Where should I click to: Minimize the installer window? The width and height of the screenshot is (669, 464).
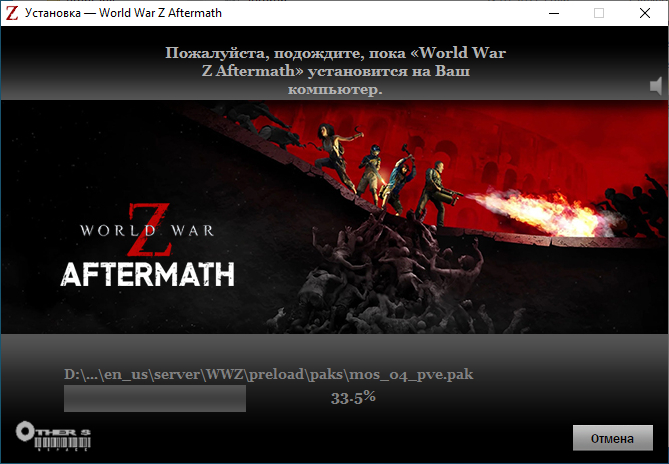pyautogui.click(x=554, y=13)
